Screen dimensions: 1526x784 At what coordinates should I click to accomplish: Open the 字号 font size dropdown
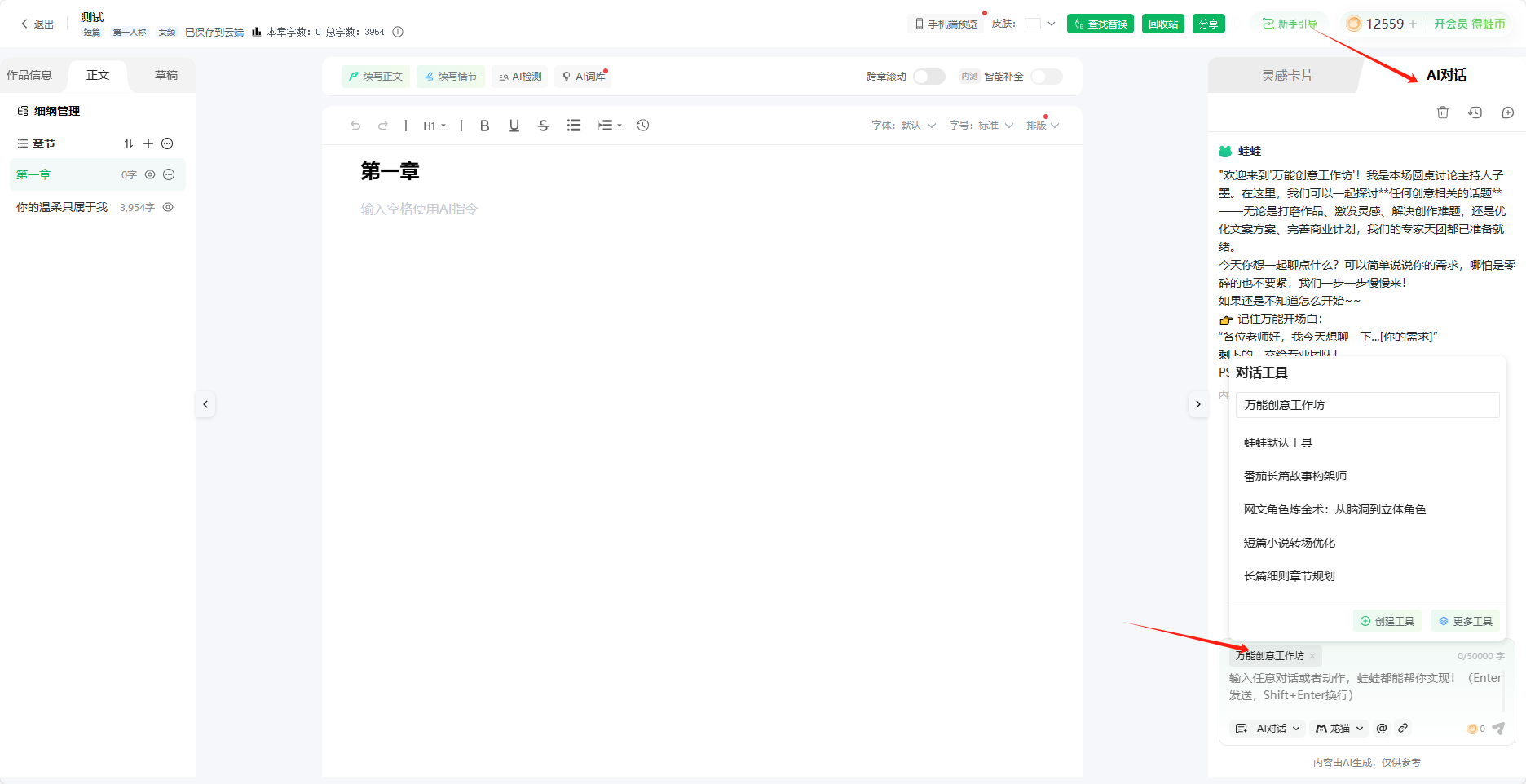point(981,126)
